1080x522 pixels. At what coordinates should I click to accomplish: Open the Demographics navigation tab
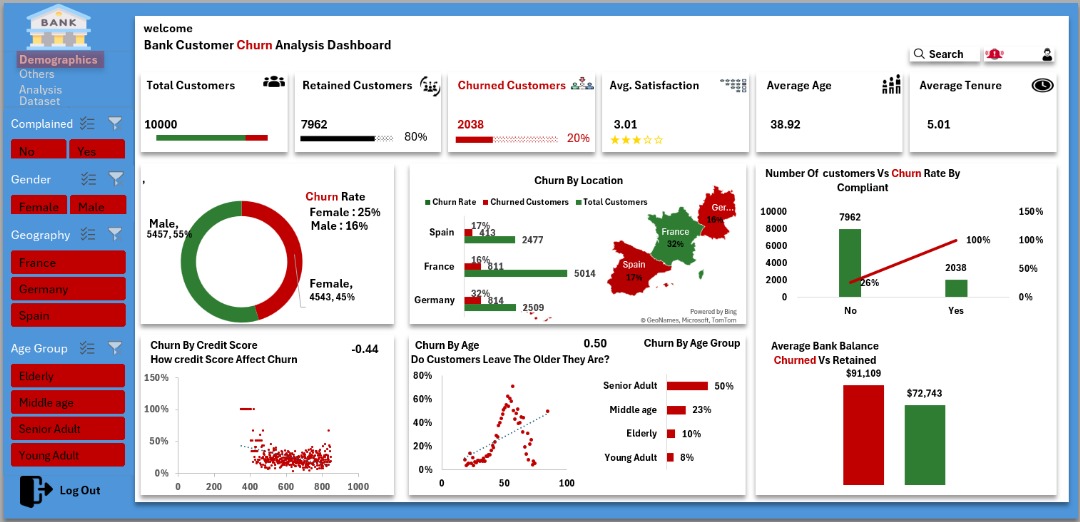click(x=58, y=60)
